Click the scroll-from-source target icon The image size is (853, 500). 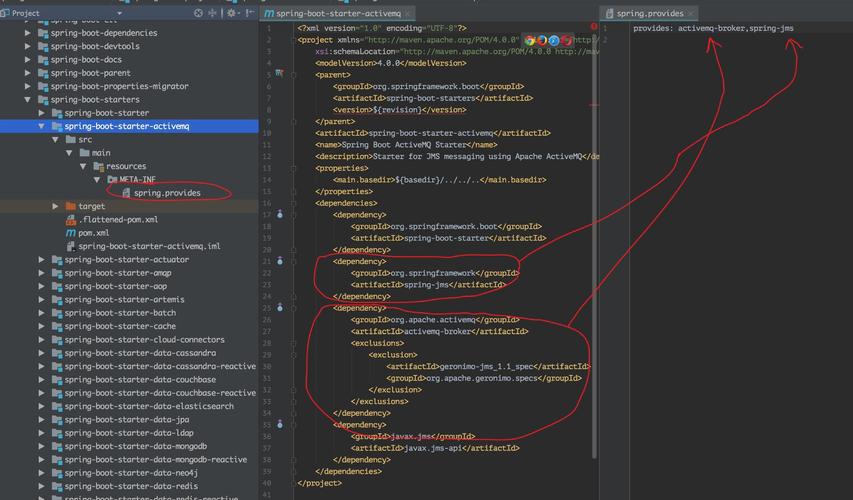198,13
